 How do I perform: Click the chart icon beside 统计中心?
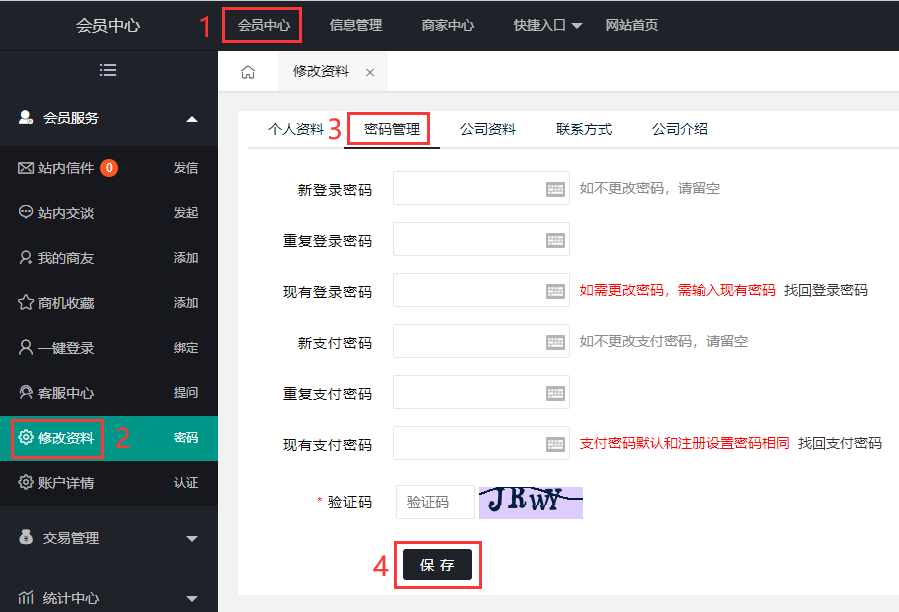26,598
